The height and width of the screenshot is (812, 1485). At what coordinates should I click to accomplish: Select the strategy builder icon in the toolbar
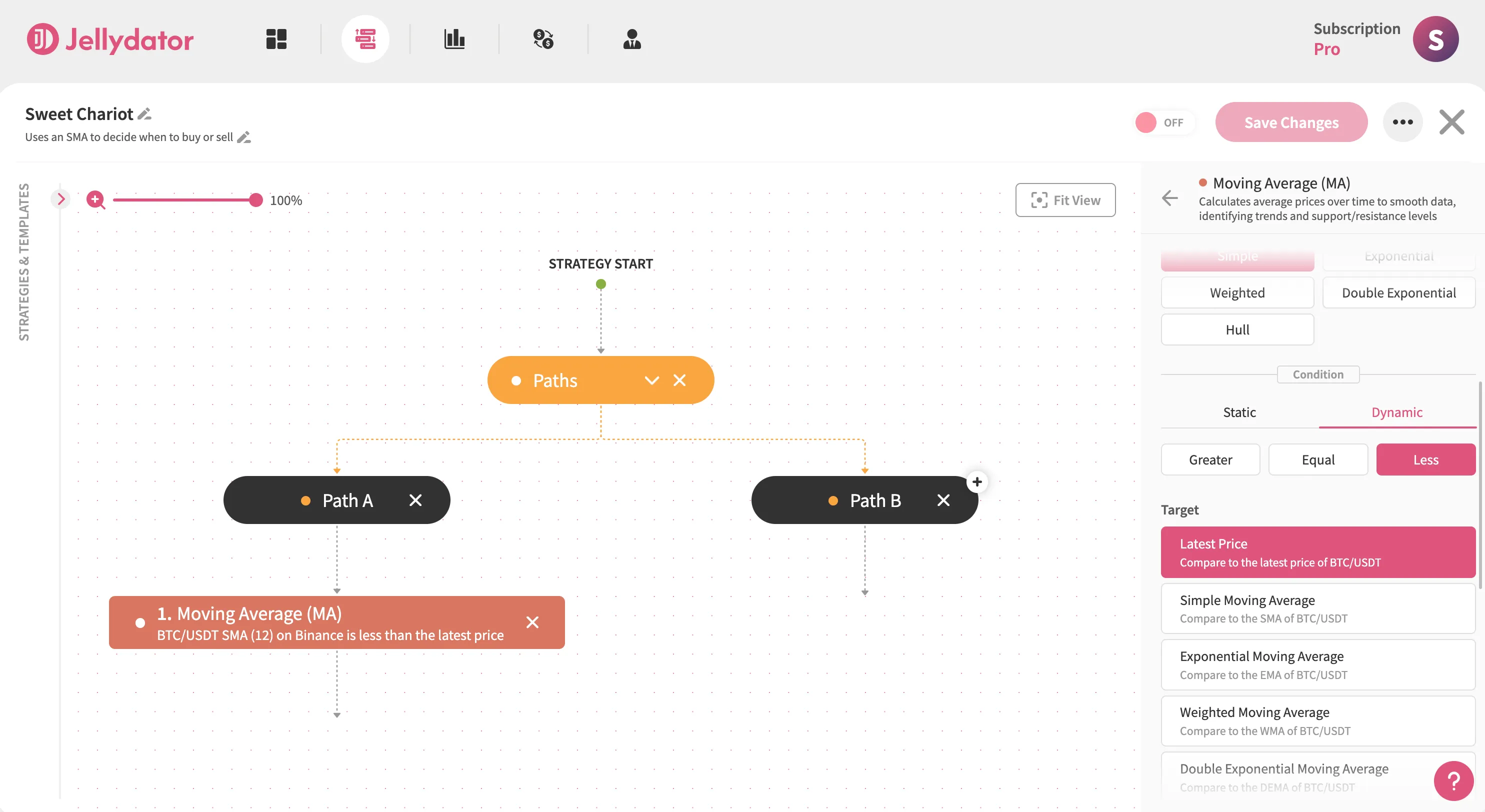coord(366,38)
